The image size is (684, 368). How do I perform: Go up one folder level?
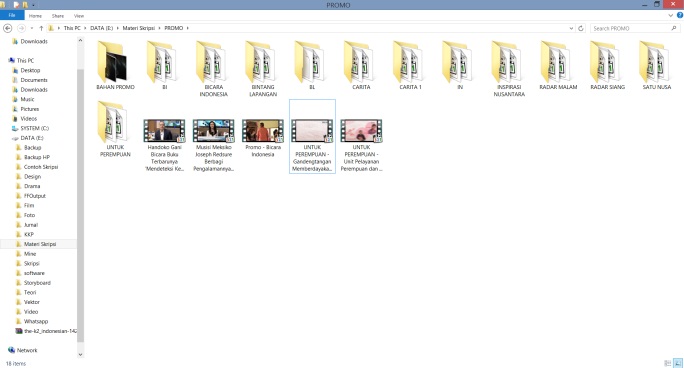[41, 28]
